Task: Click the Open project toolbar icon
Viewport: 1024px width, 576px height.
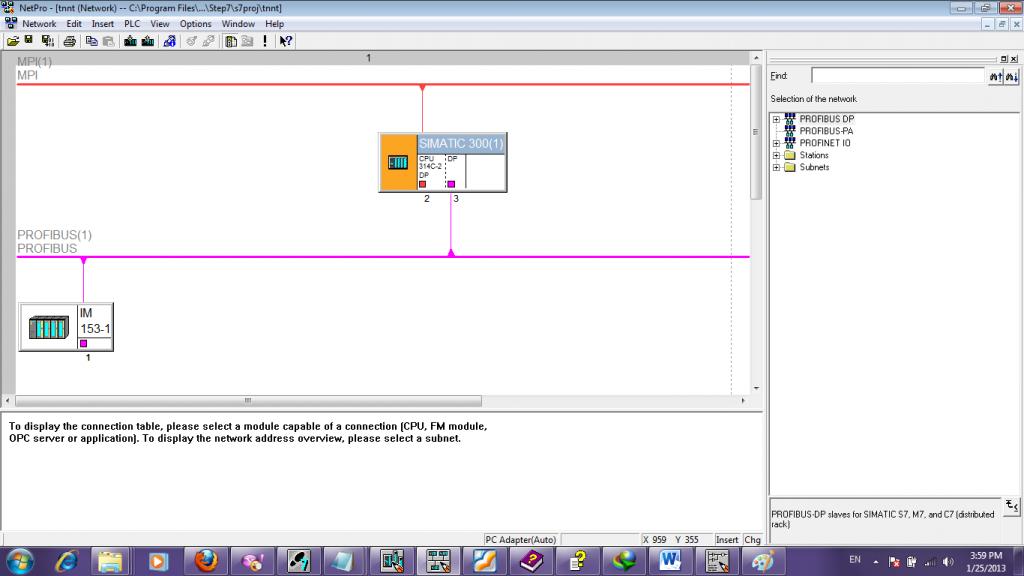Action: [x=12, y=41]
